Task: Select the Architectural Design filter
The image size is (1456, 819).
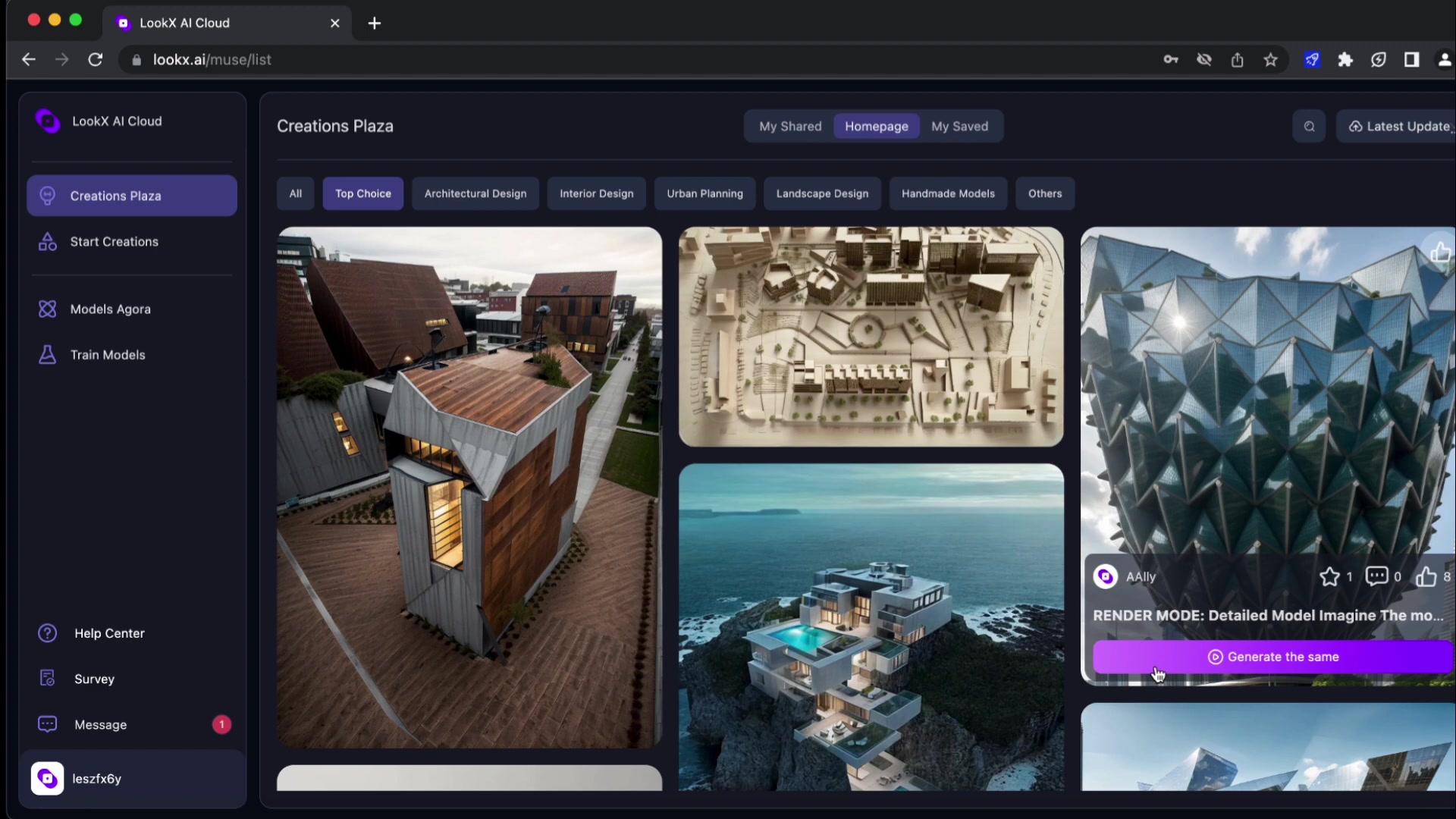Action: 475,193
